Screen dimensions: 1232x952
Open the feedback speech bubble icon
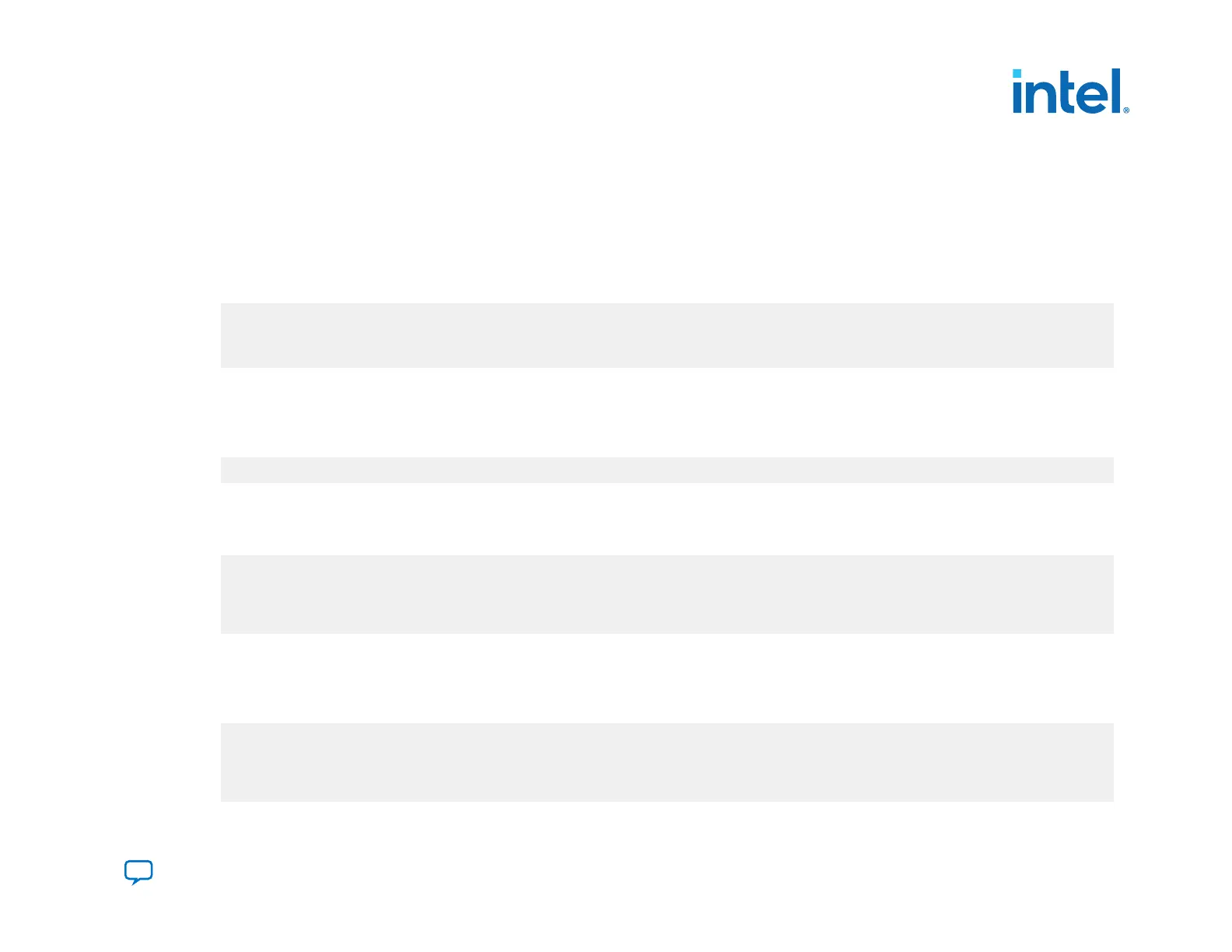tap(138, 872)
